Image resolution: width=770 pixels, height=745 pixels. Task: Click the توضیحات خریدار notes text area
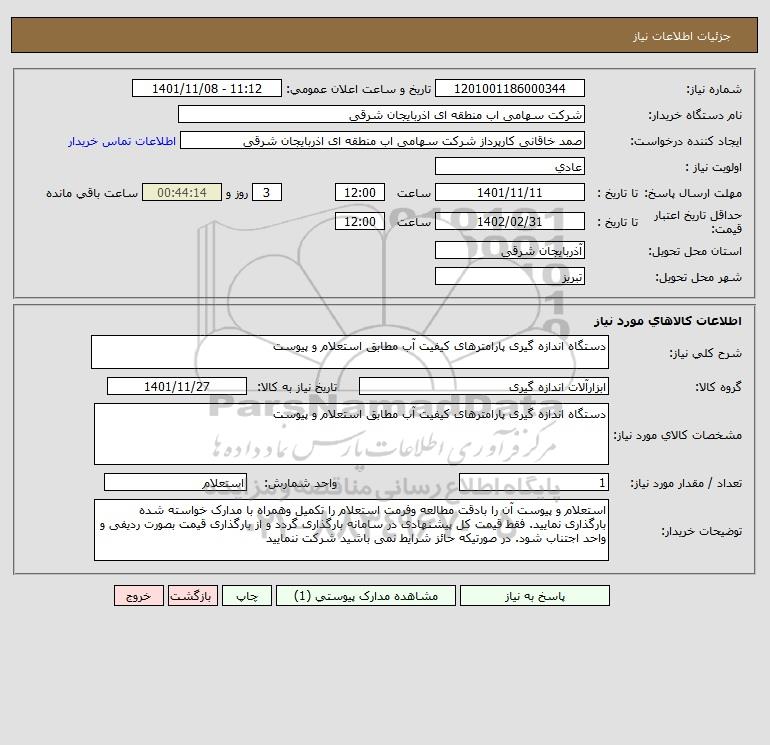351,530
